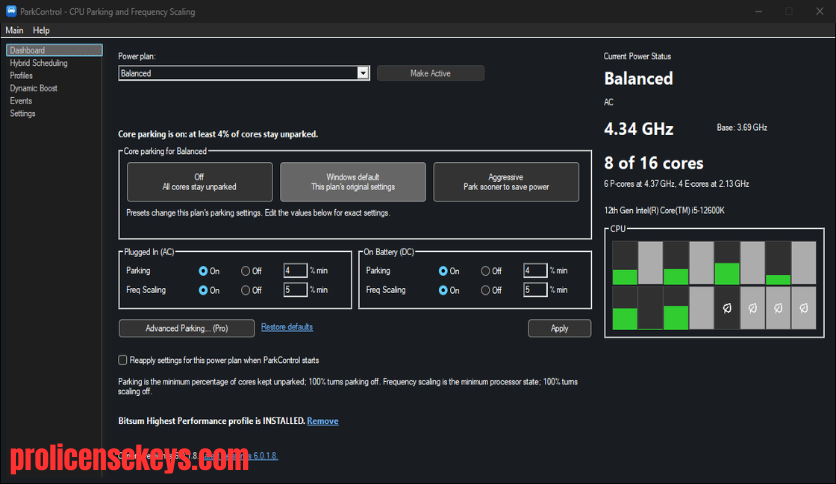Viewport: 836px width, 484px height.
Task: Click the first CPU core usage bar
Action: coord(625,263)
